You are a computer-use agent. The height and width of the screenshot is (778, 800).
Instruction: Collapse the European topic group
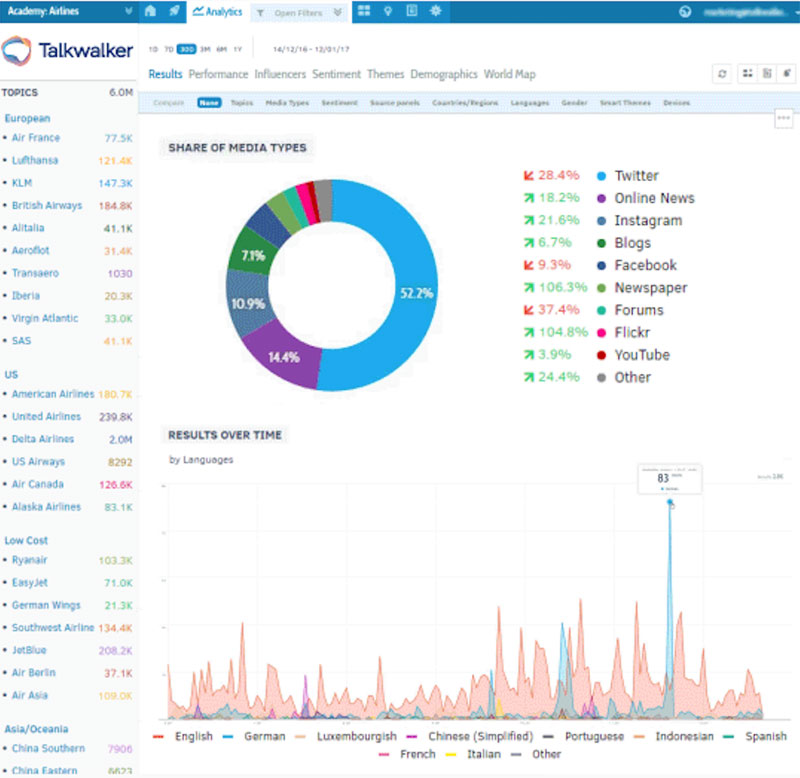(28, 118)
